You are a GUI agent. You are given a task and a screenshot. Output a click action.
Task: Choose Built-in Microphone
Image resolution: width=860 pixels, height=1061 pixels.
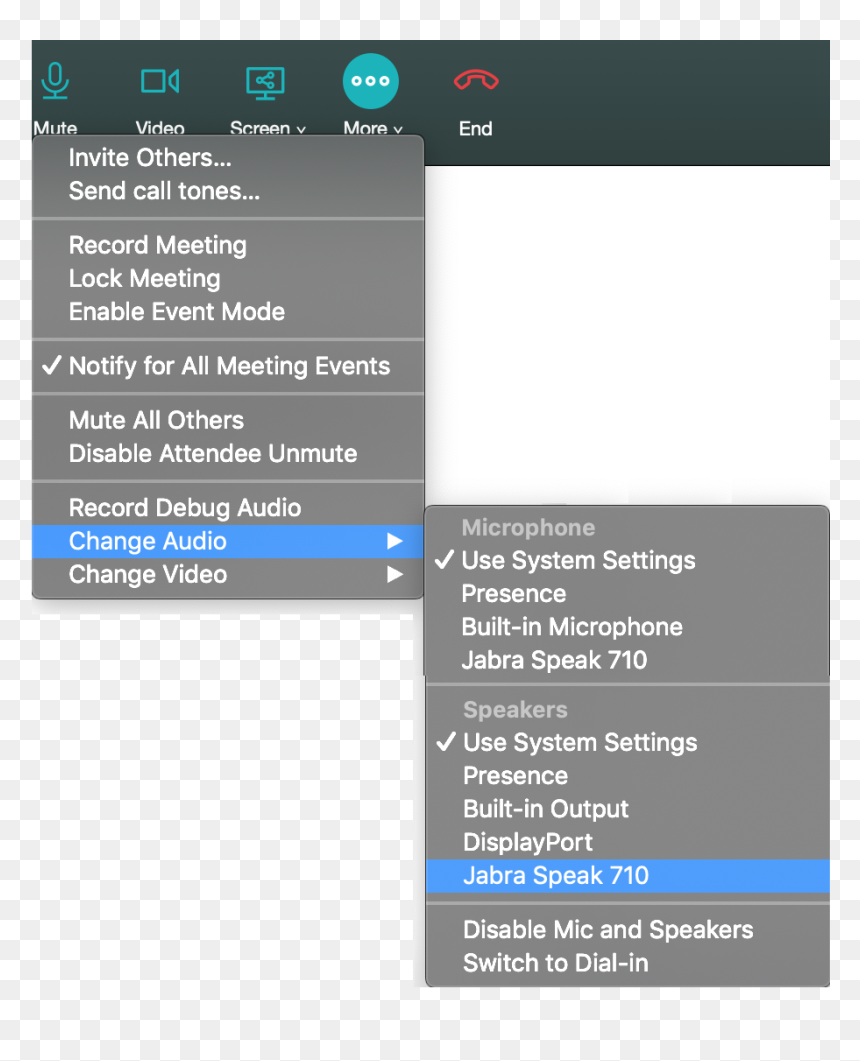coord(627,627)
